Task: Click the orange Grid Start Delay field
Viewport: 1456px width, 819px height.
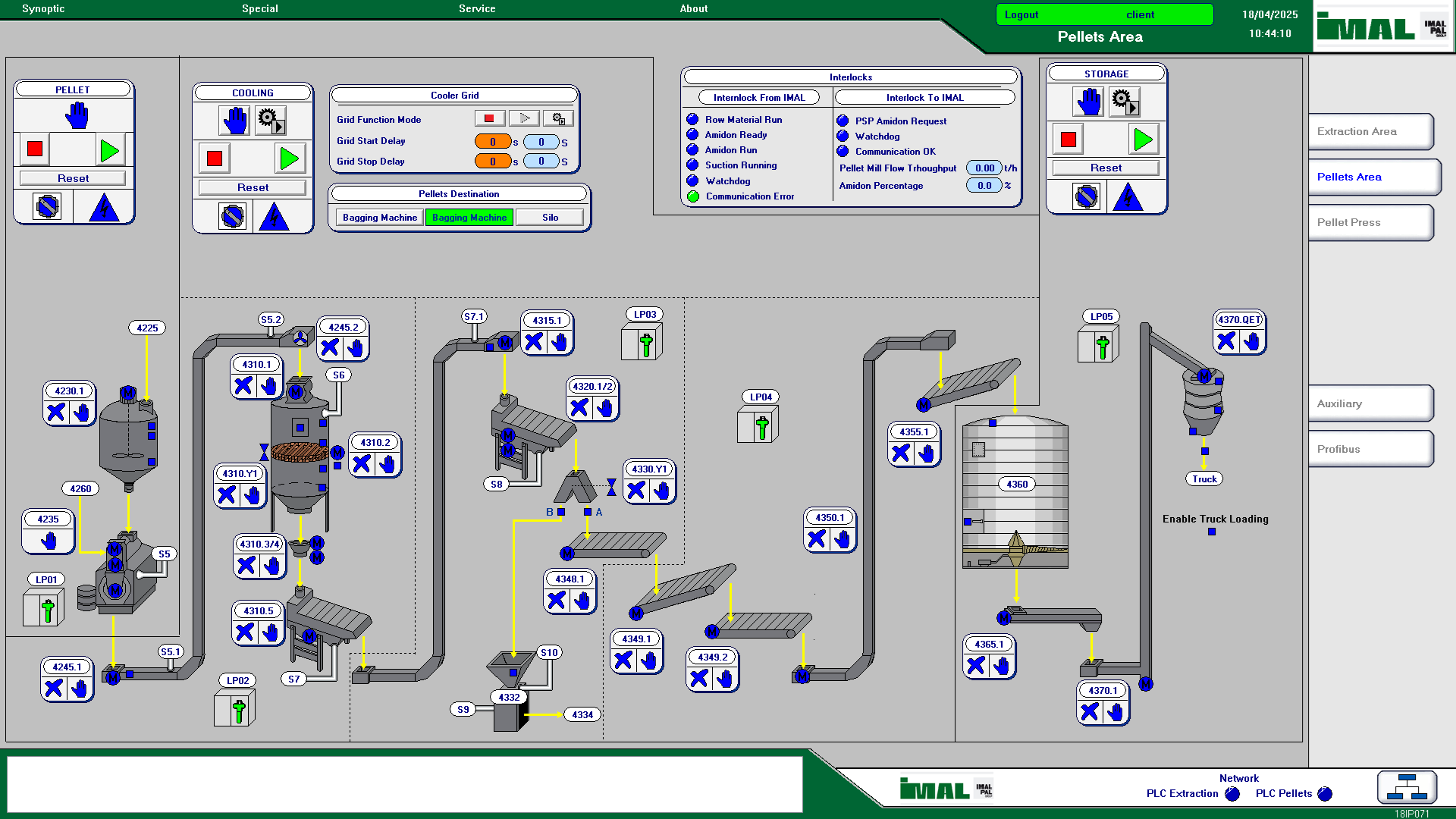Action: (492, 142)
